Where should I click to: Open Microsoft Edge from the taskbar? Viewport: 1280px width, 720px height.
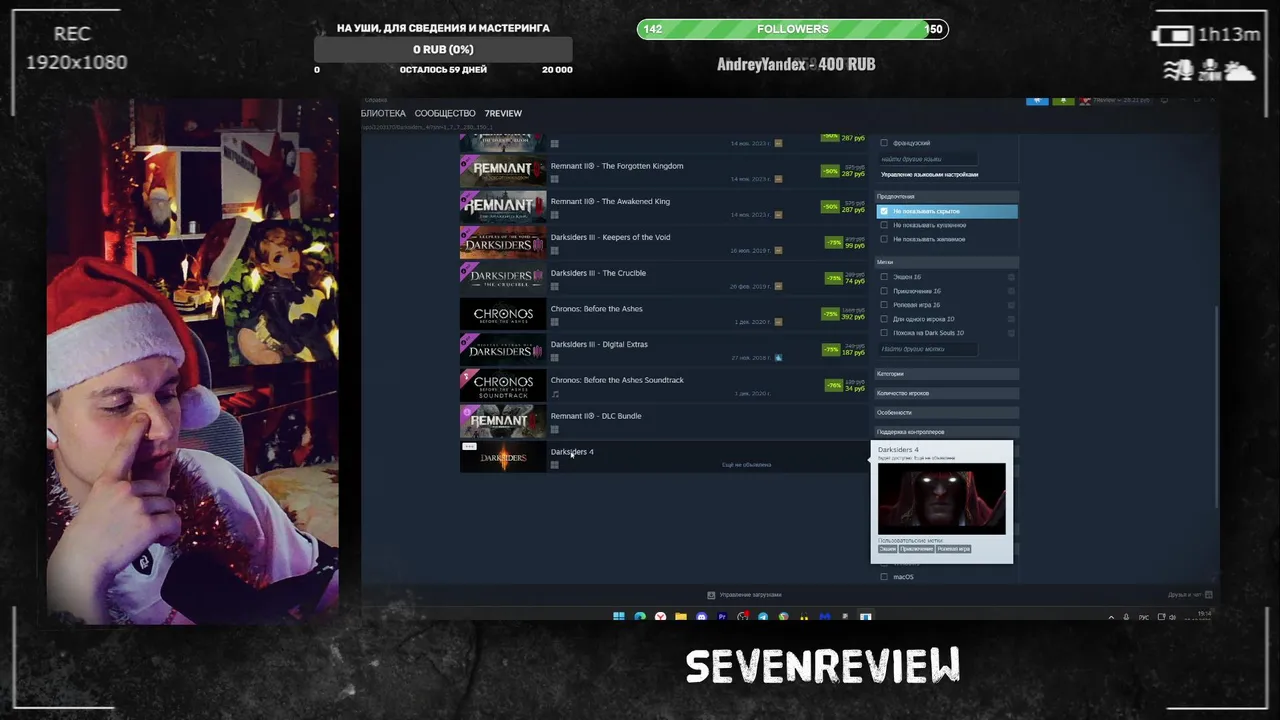[x=640, y=617]
